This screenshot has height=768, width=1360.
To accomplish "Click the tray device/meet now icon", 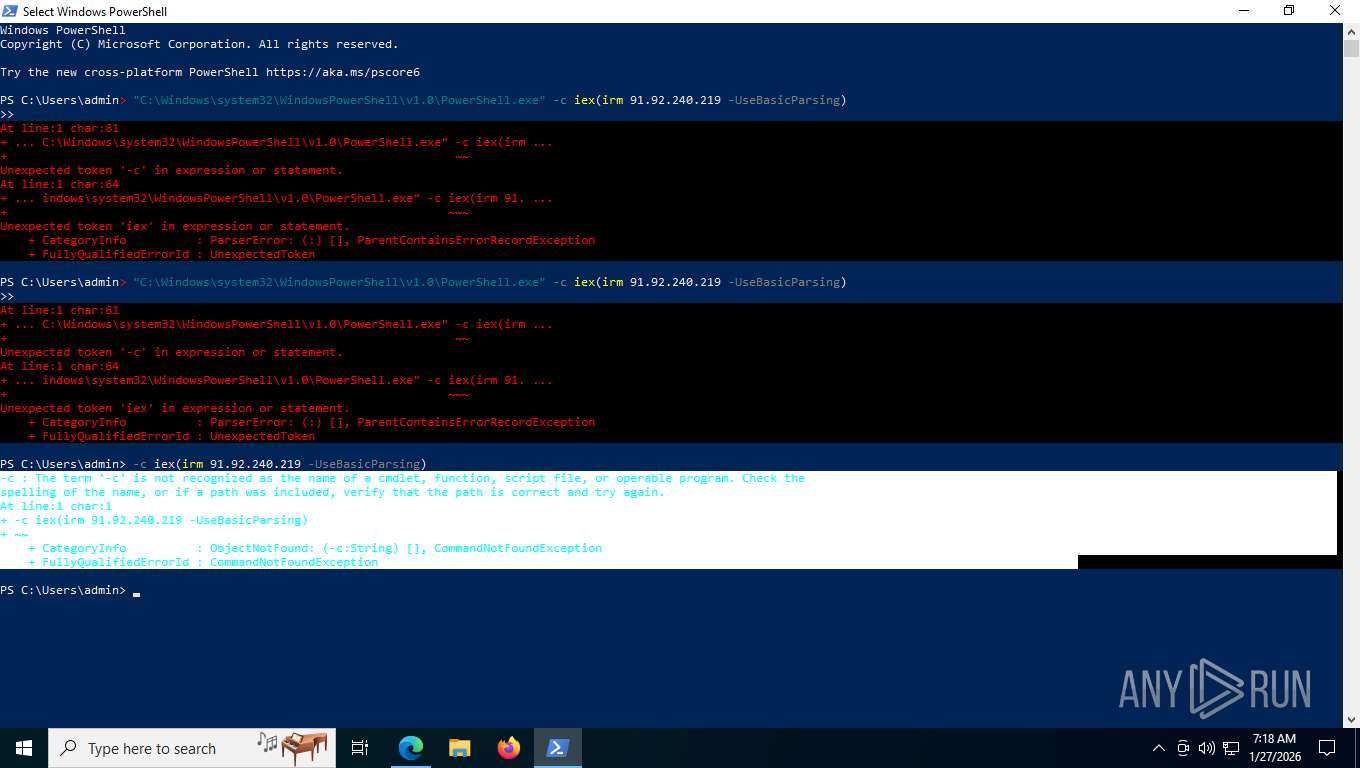I will pos(1183,748).
